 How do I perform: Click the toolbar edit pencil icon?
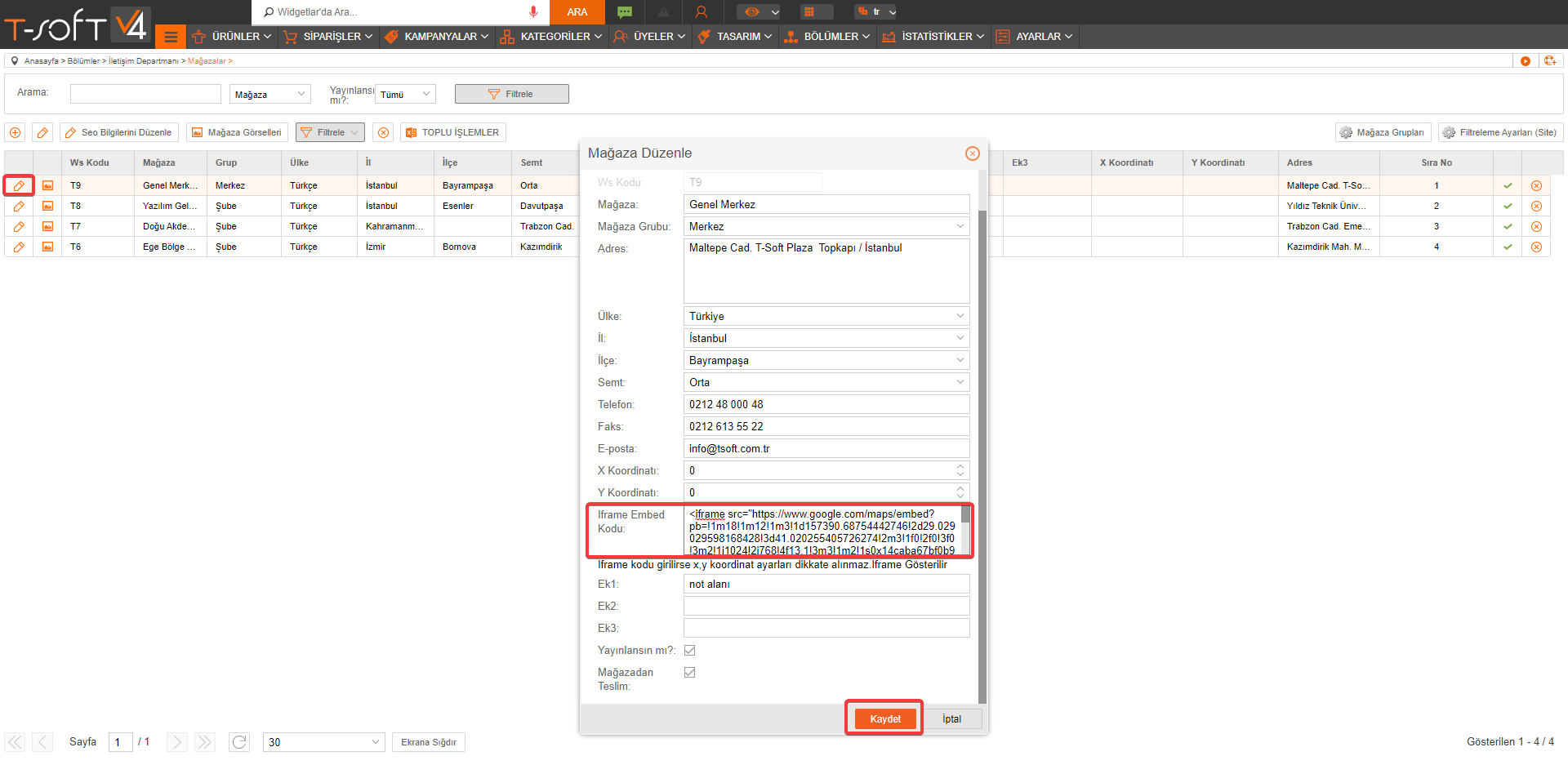coord(43,132)
